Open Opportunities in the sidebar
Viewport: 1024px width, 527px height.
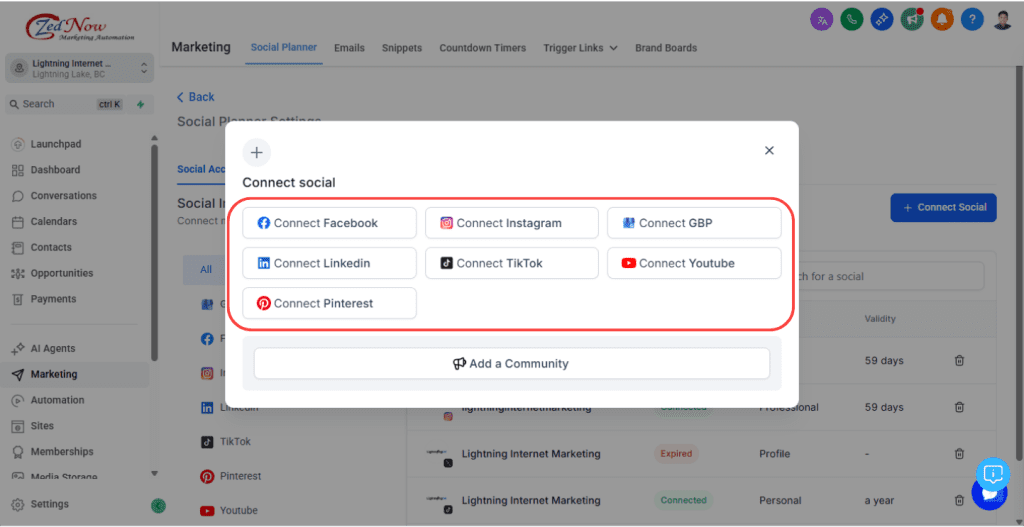pyautogui.click(x=61, y=273)
